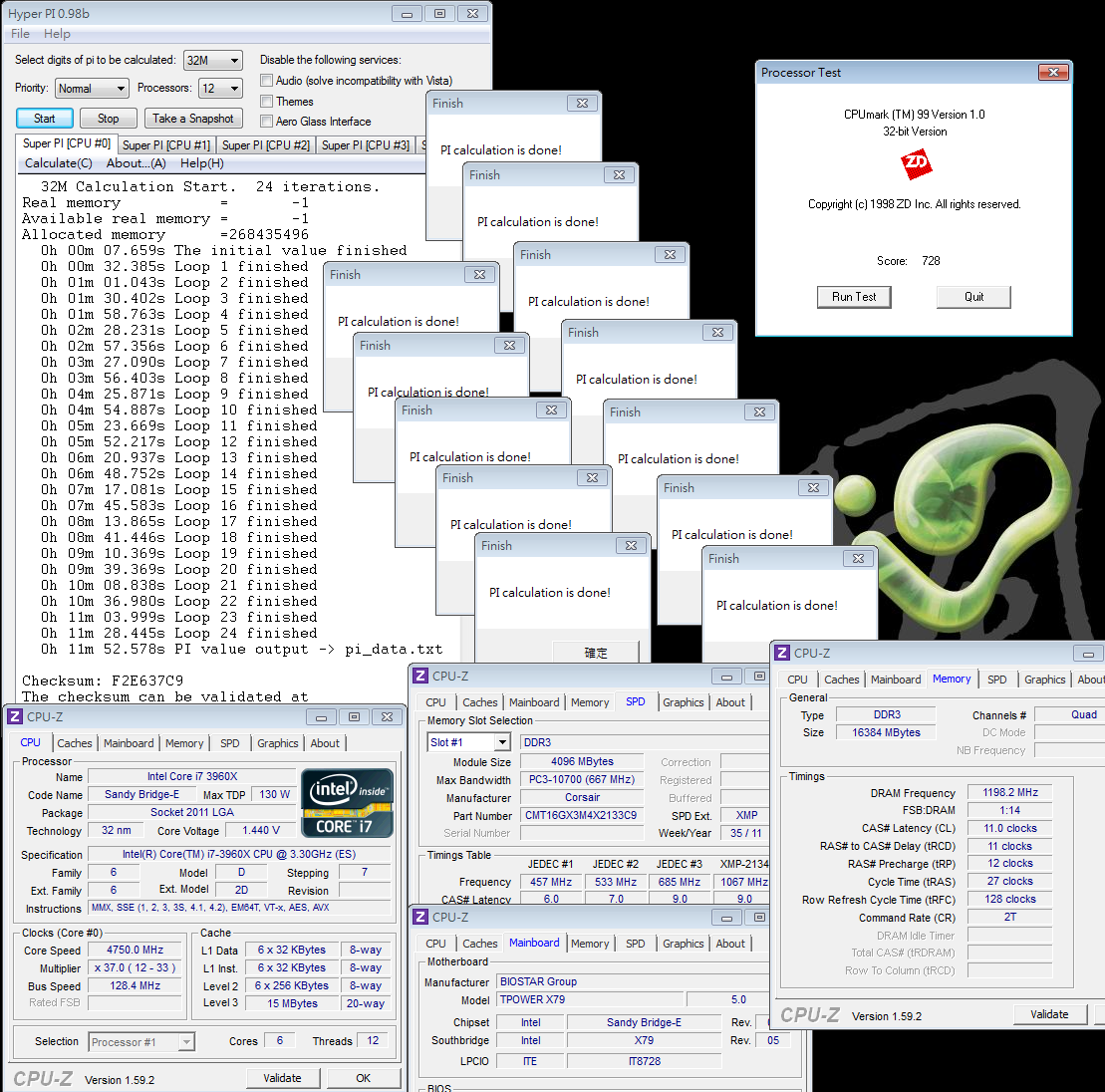
Task: Close the Processor Test window
Action: 1053,73
